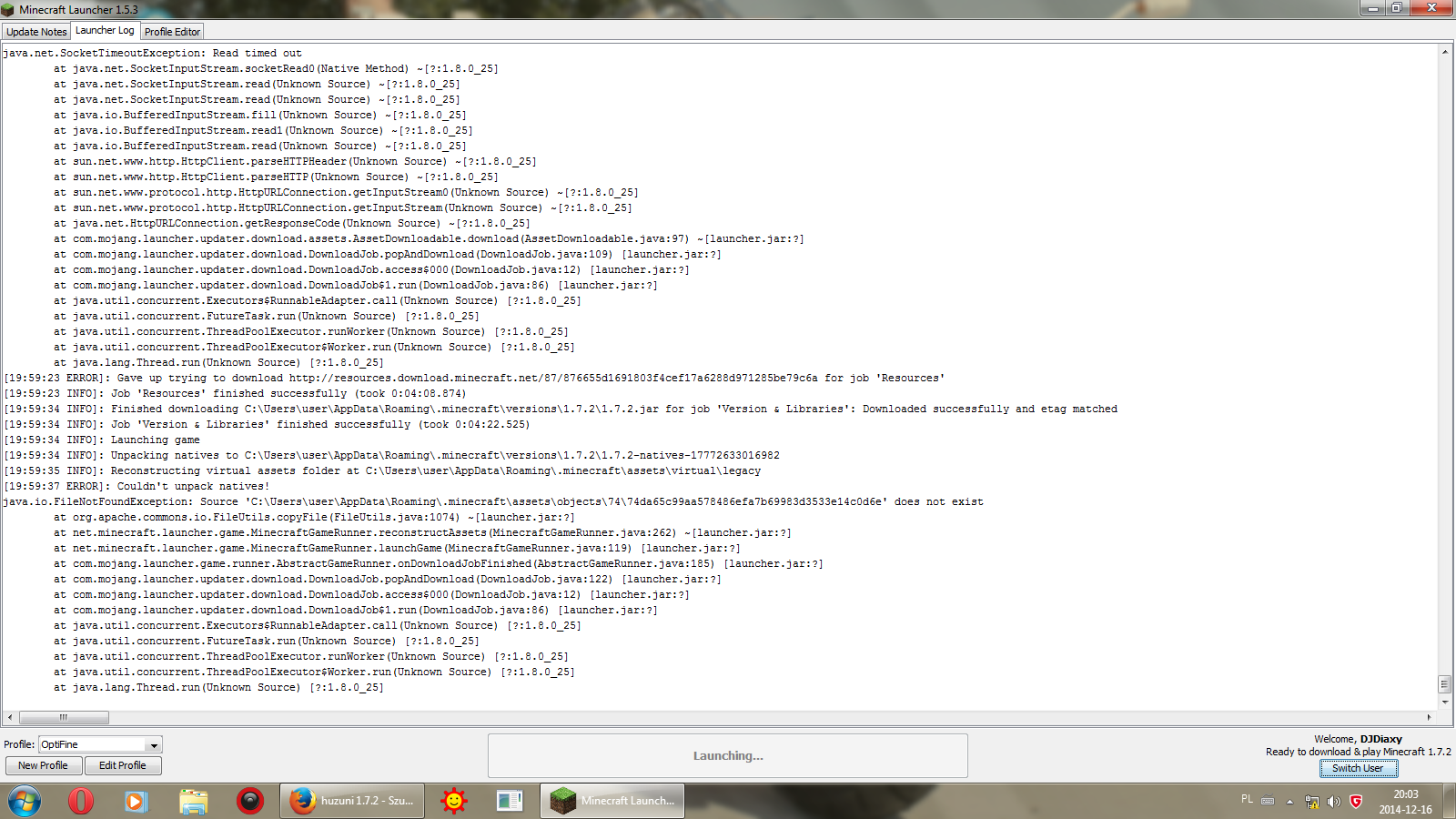This screenshot has width=1456, height=819.
Task: Open the file explorer folder icon
Action: pyautogui.click(x=193, y=801)
